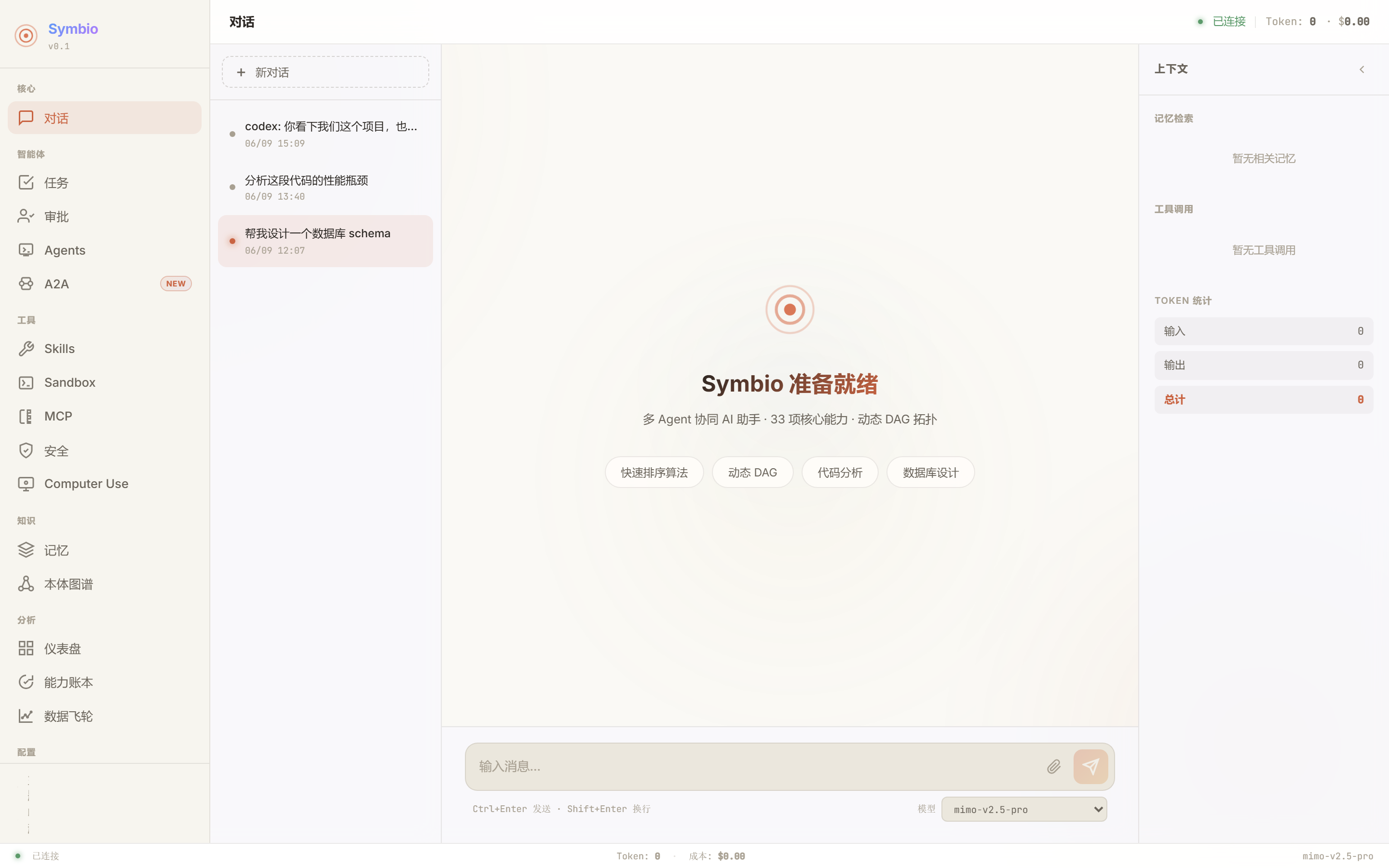Open 安全 shield icon
Image resolution: width=1389 pixels, height=868 pixels.
pos(26,451)
